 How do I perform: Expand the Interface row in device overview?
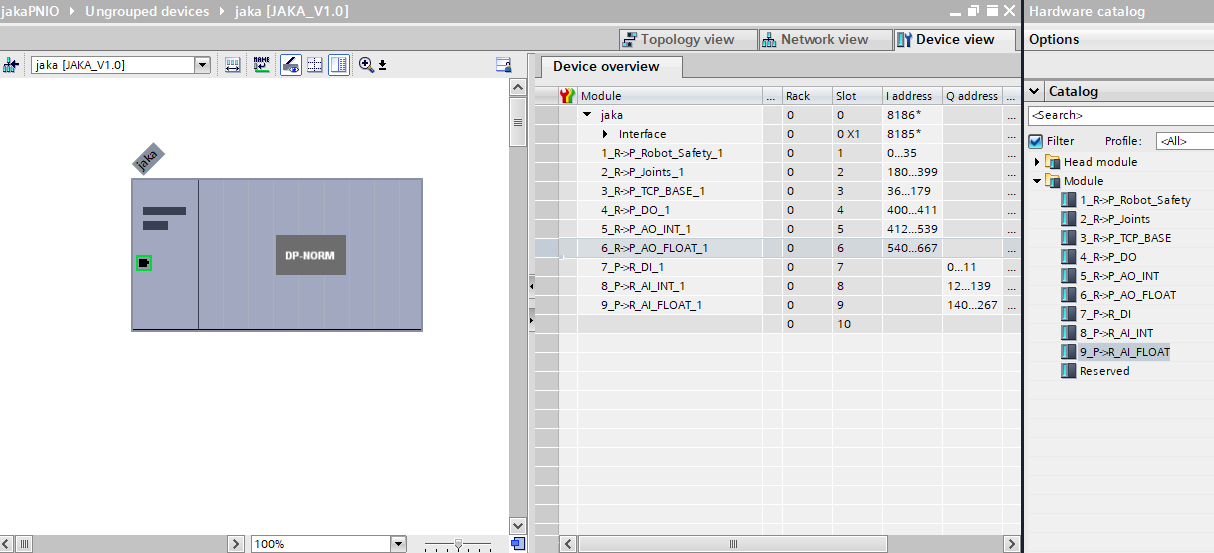coord(605,134)
